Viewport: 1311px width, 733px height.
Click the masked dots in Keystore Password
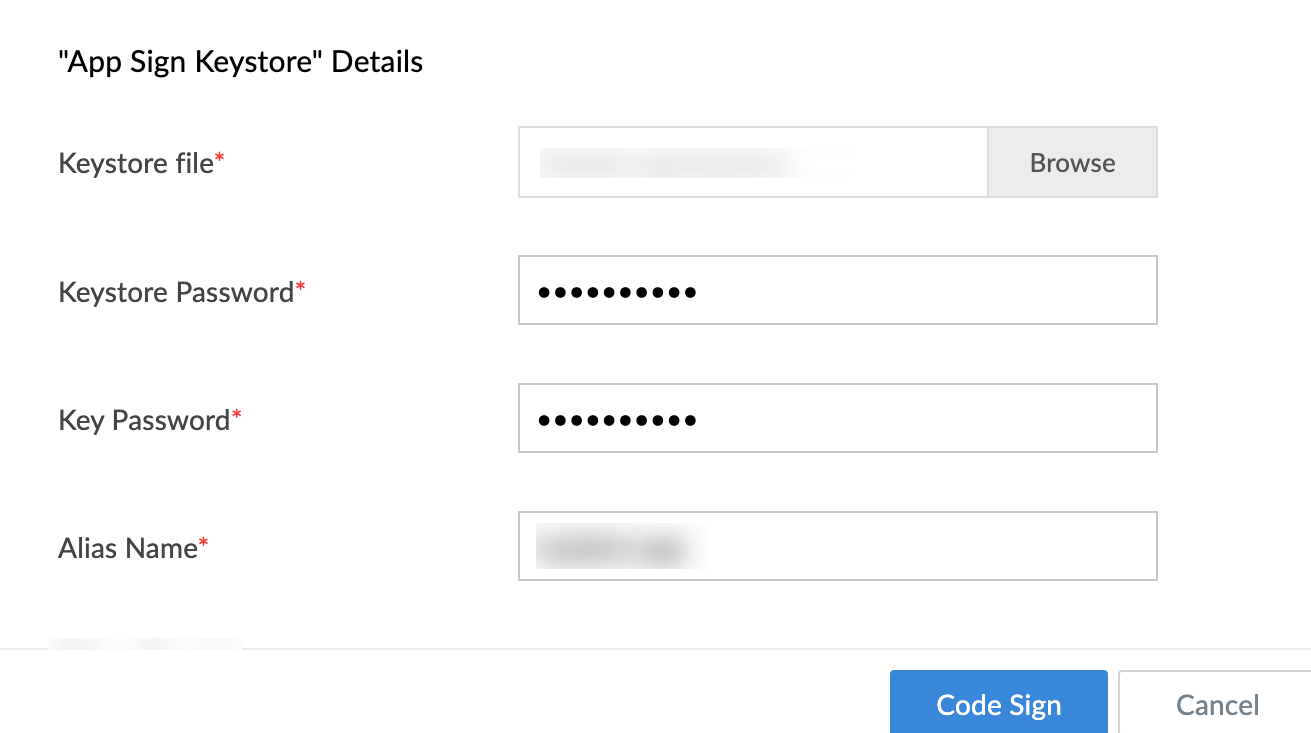click(x=616, y=290)
